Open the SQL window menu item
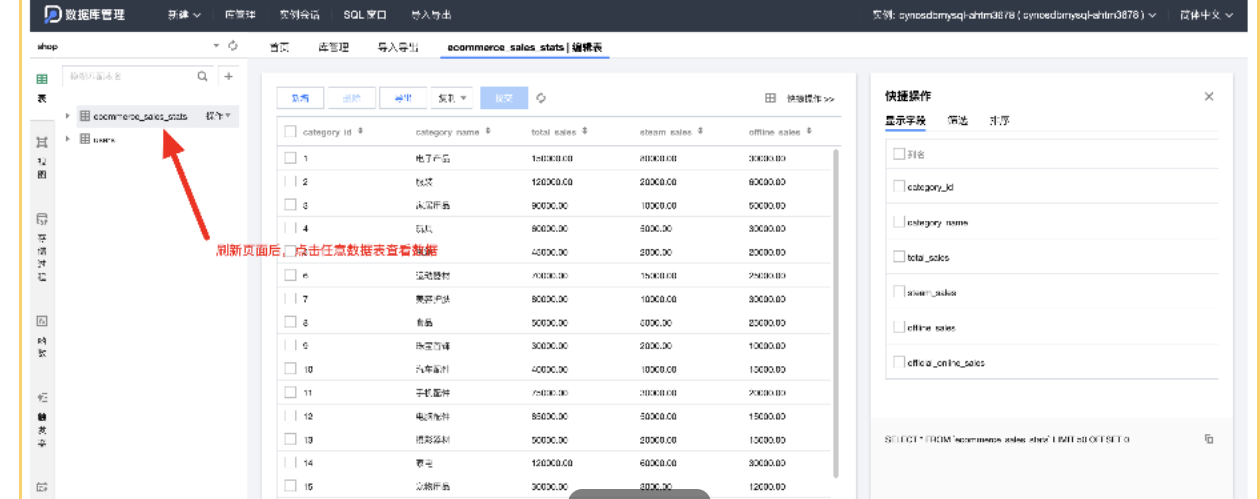This screenshot has width=1260, height=499. 365,15
